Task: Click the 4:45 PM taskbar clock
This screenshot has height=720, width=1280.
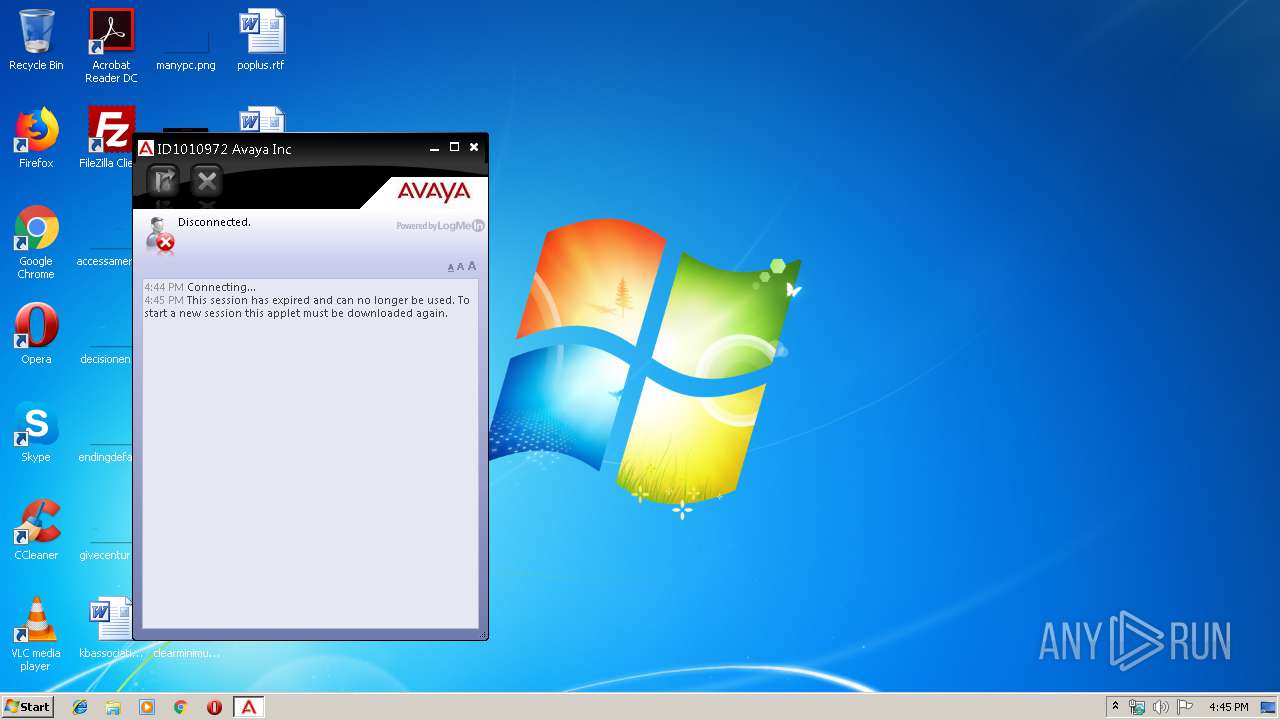Action: [x=1228, y=707]
